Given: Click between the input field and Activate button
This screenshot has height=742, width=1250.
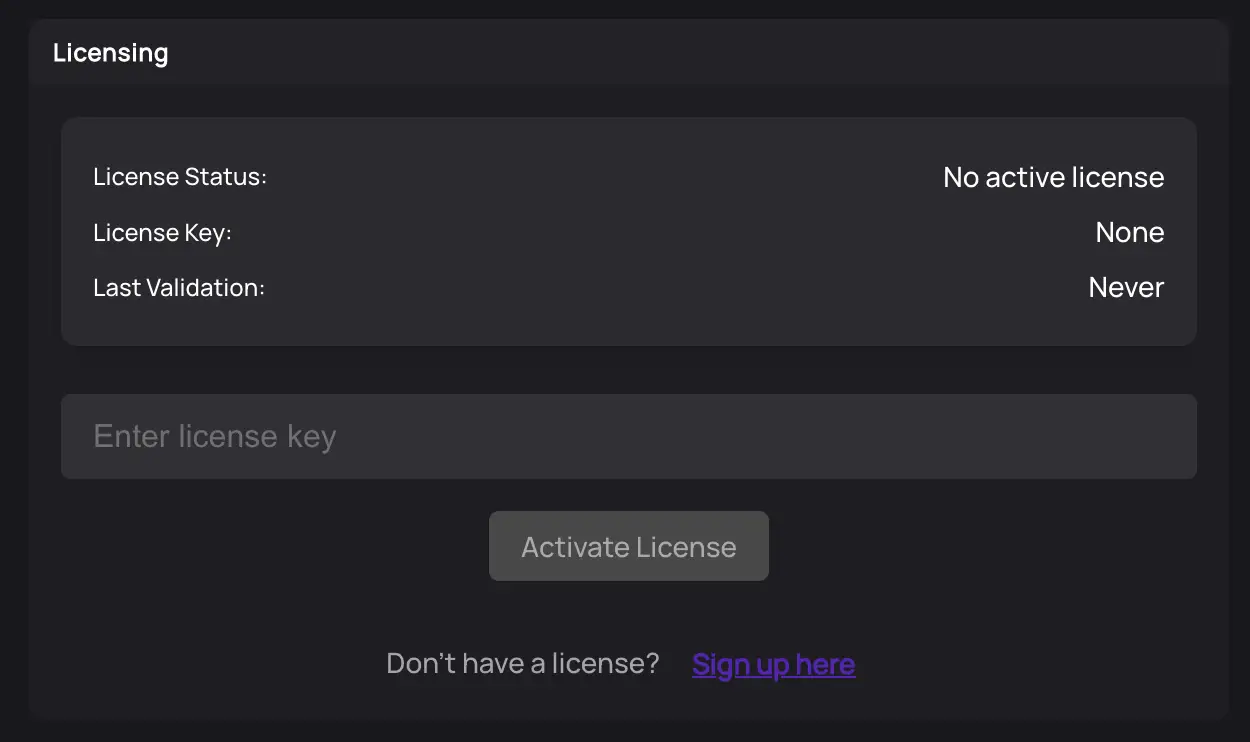Looking at the screenshot, I should tap(628, 495).
